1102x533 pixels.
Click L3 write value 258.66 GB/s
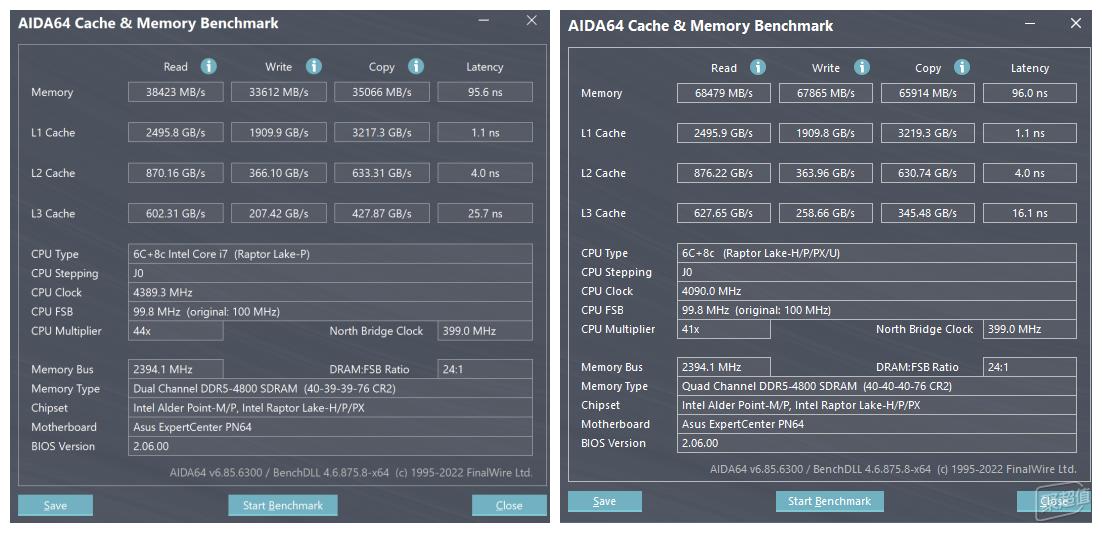(826, 213)
